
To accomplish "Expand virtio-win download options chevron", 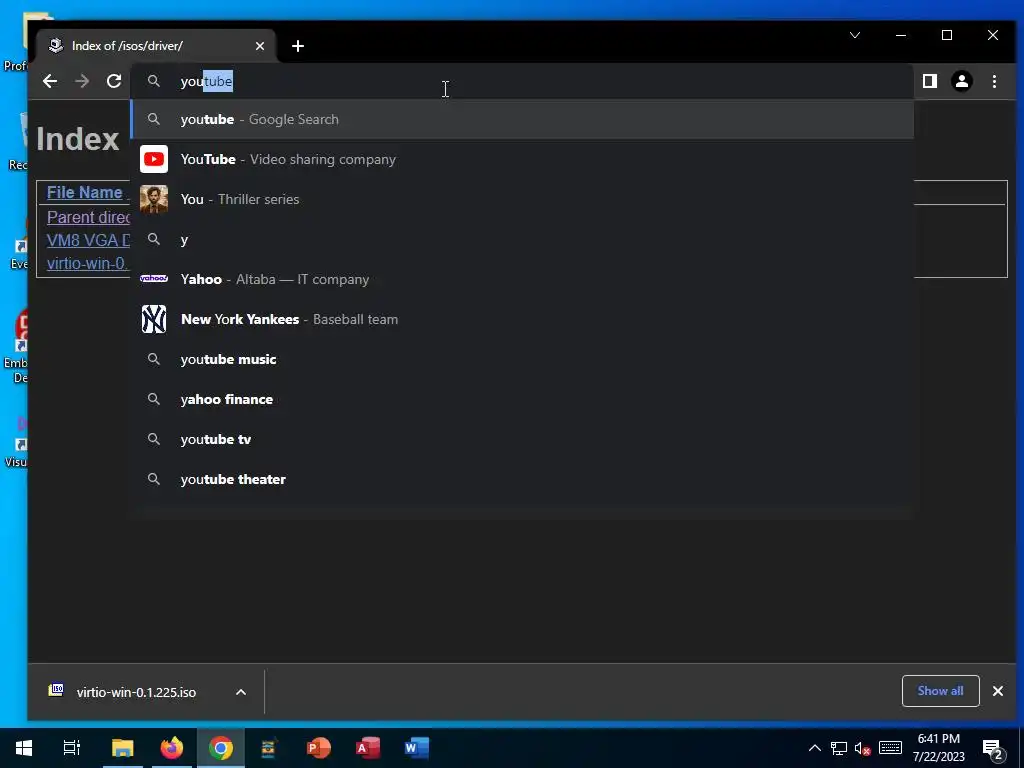I will [241, 692].
